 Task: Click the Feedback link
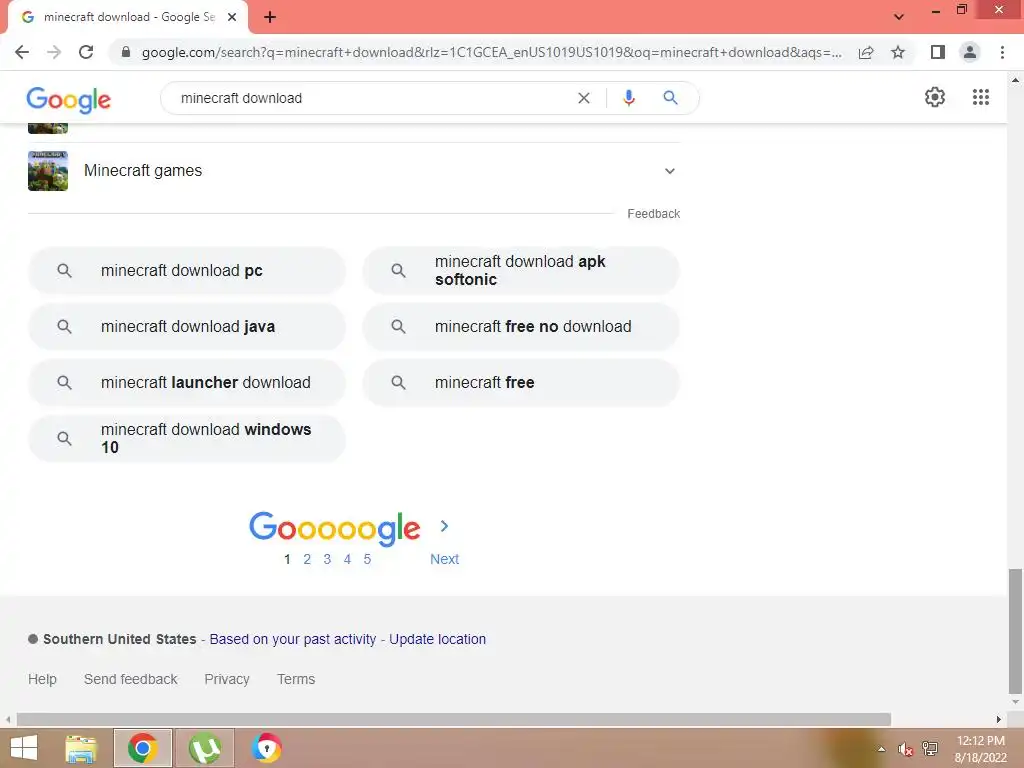point(654,214)
